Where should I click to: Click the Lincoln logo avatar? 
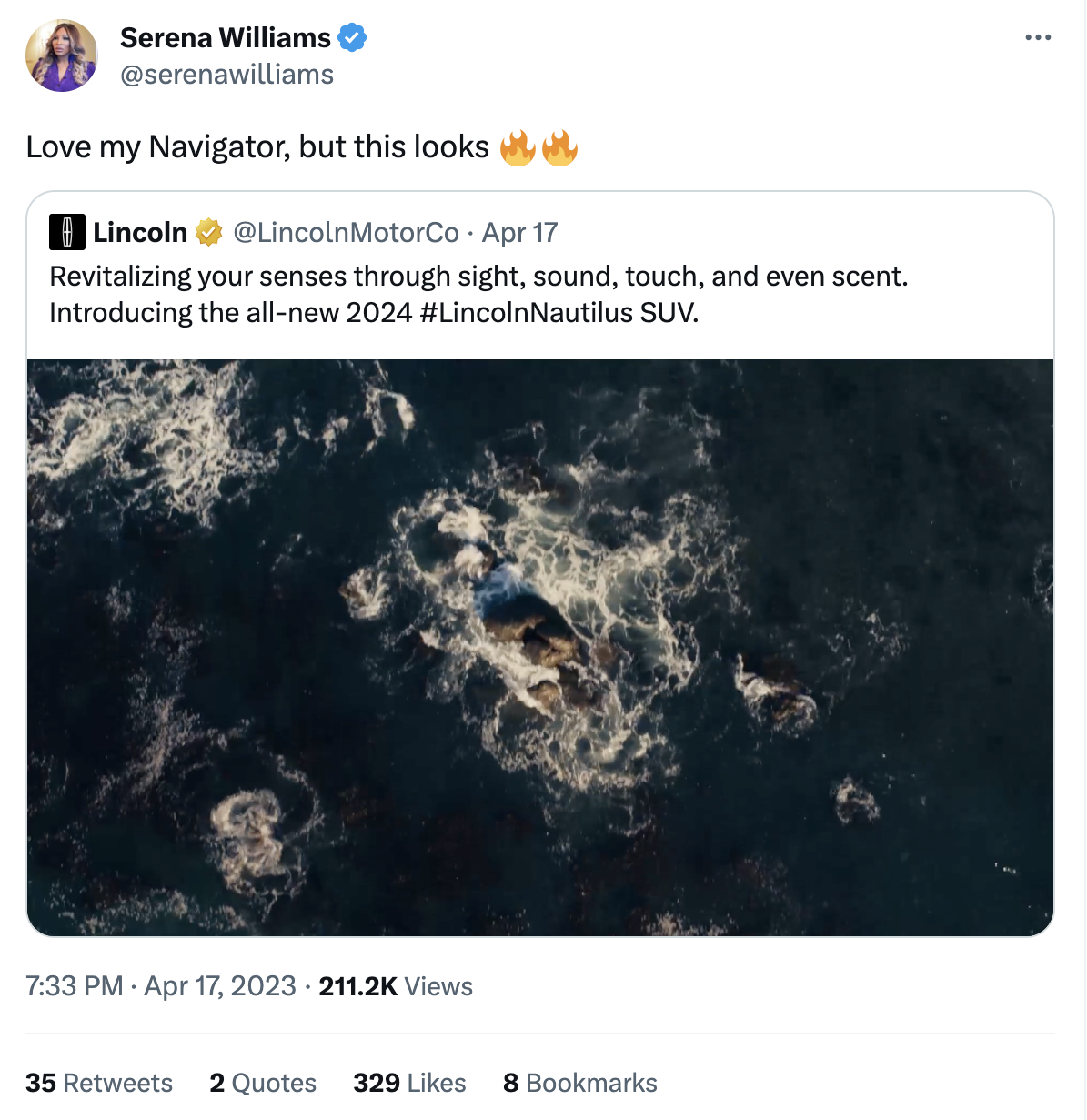(x=67, y=233)
